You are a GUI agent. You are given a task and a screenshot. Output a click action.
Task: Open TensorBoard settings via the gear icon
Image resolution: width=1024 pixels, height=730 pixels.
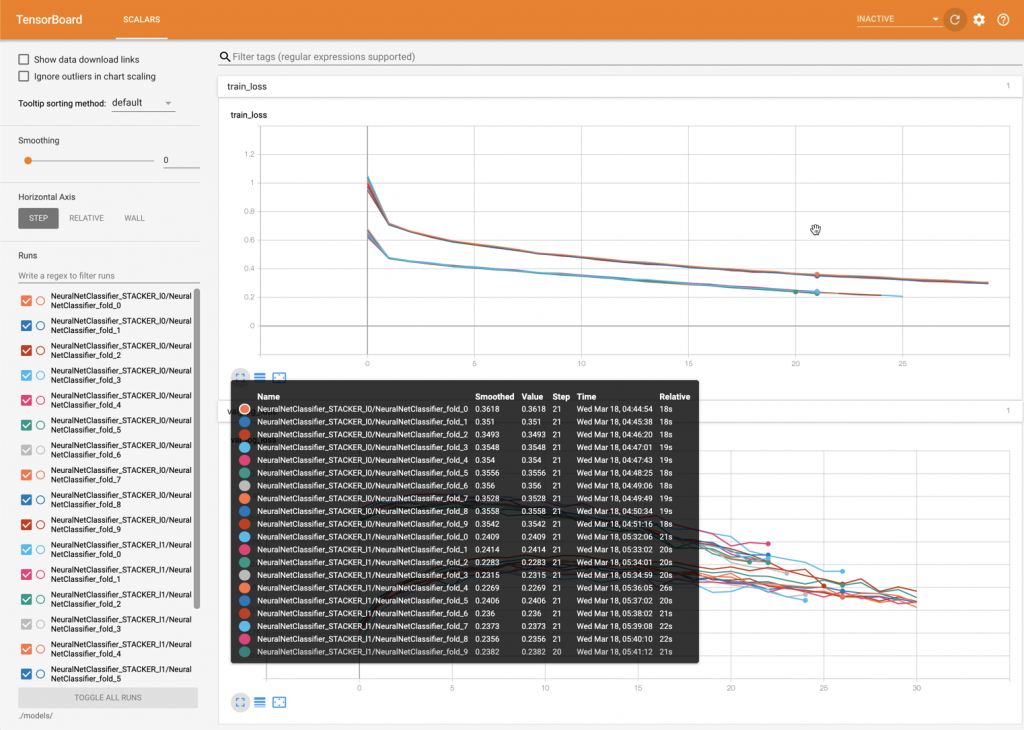[x=980, y=19]
